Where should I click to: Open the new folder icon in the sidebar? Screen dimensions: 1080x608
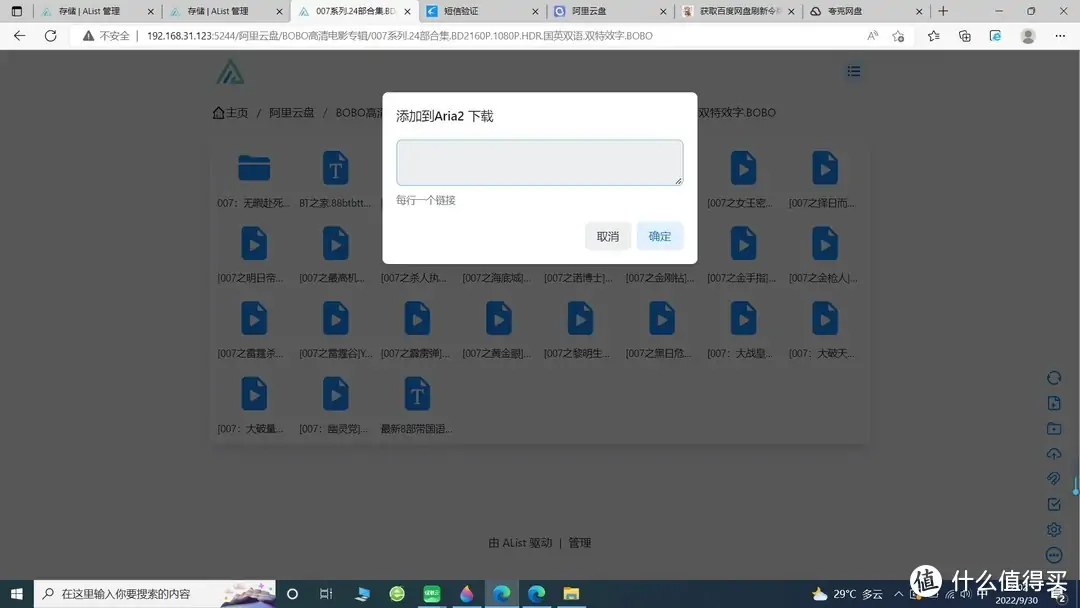click(1053, 428)
